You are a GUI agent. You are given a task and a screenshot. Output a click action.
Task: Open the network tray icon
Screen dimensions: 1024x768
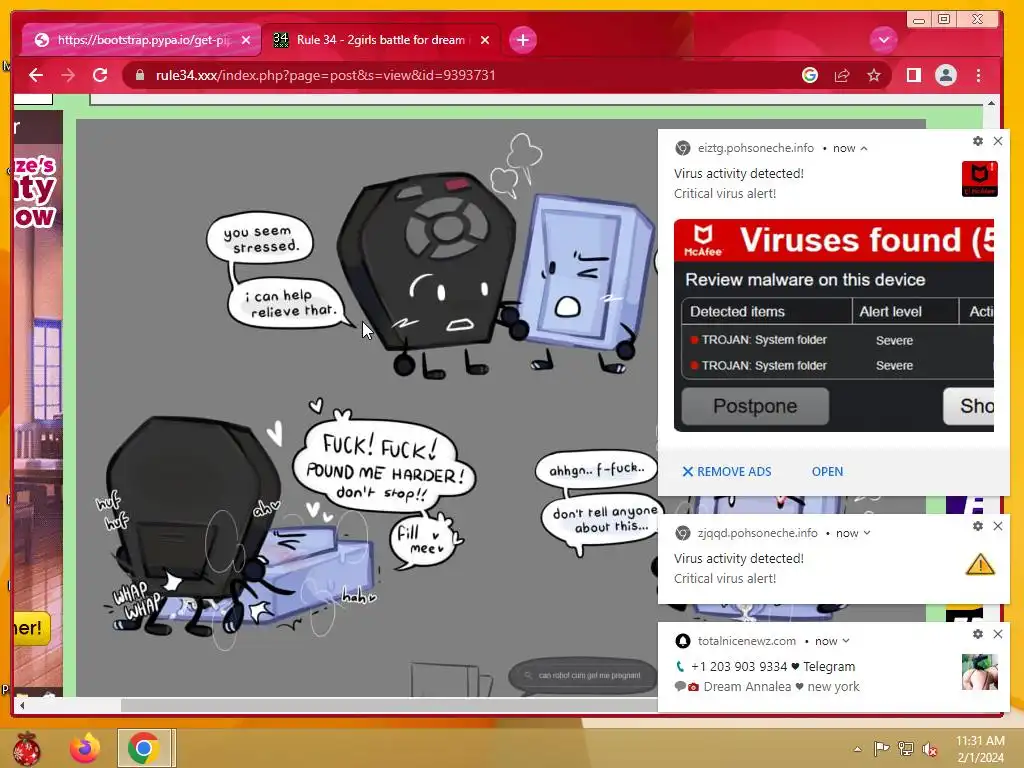pos(906,749)
